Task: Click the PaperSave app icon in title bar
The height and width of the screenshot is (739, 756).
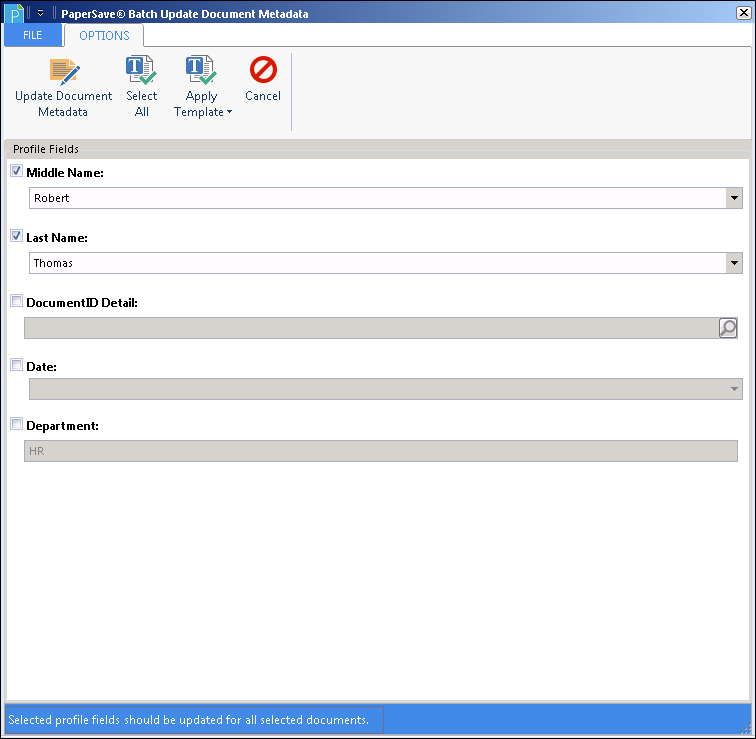Action: click(15, 13)
